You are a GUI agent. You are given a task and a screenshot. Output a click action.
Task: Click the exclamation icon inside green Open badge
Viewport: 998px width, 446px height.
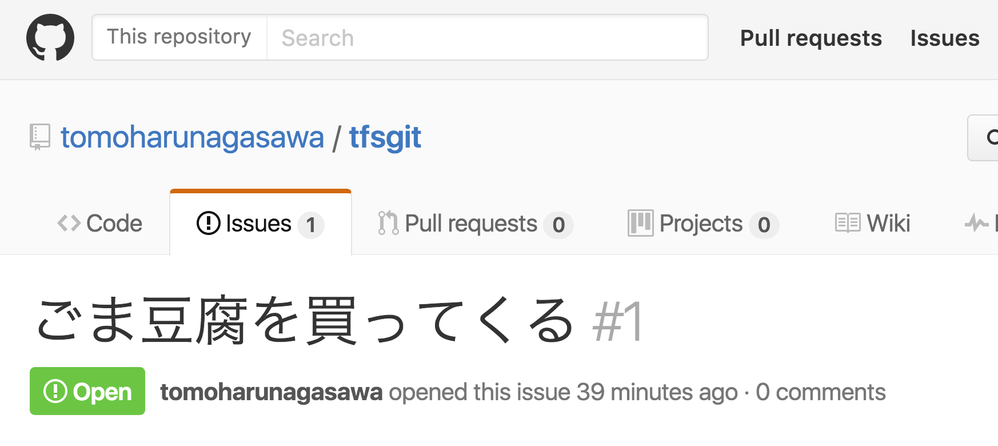[55, 391]
